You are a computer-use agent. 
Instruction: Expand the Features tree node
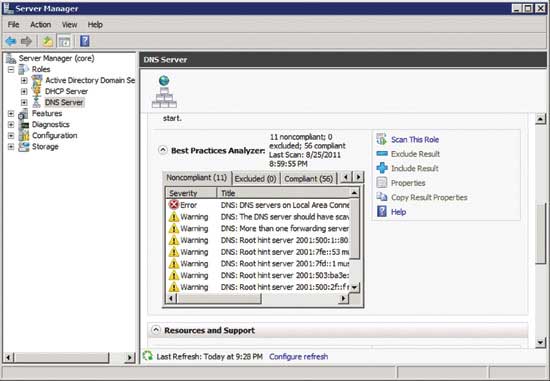click(x=11, y=114)
